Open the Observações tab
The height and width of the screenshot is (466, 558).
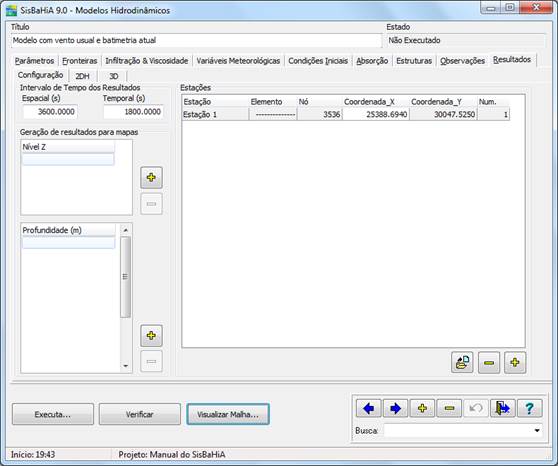462,61
